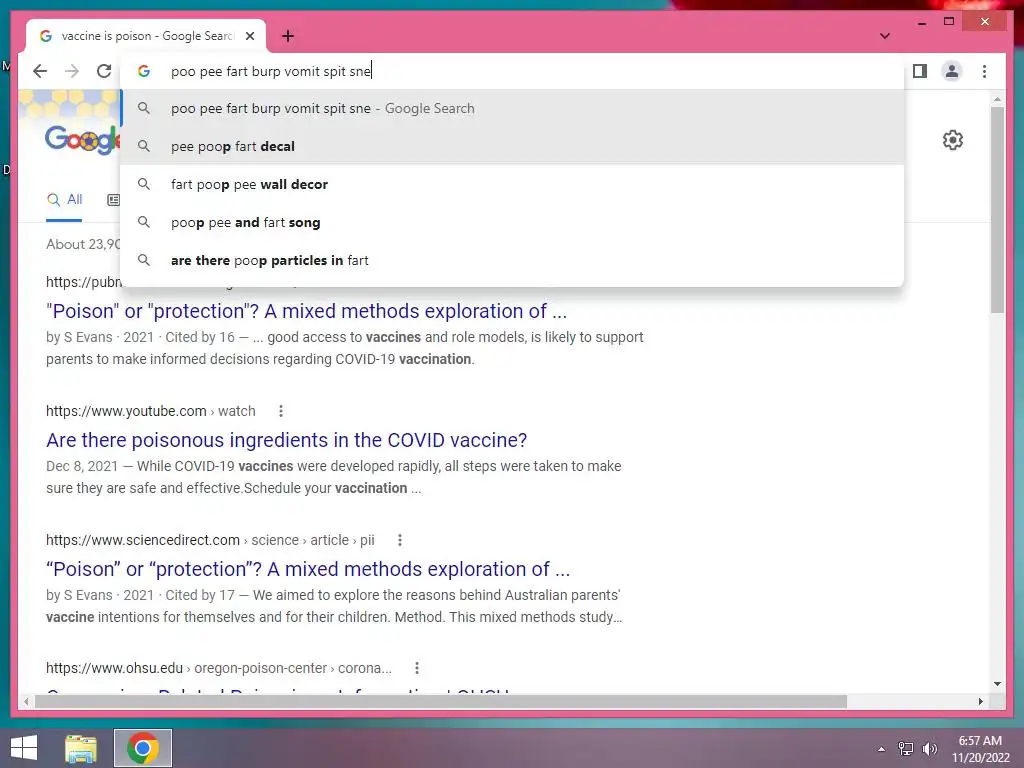
Task: Click the search icon beside 'wall decor' suggestion
Action: 144,184
